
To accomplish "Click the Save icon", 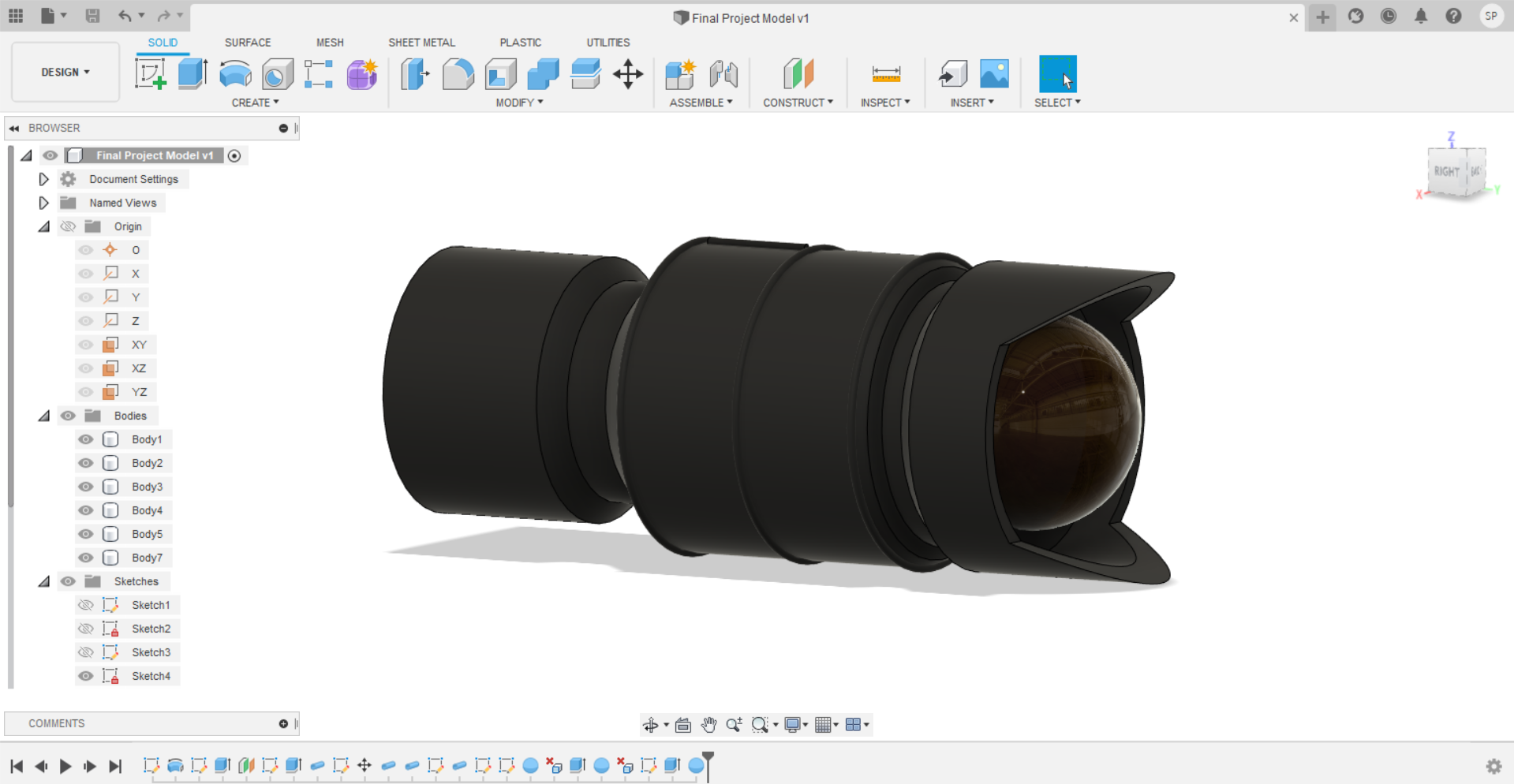I will pyautogui.click(x=92, y=16).
